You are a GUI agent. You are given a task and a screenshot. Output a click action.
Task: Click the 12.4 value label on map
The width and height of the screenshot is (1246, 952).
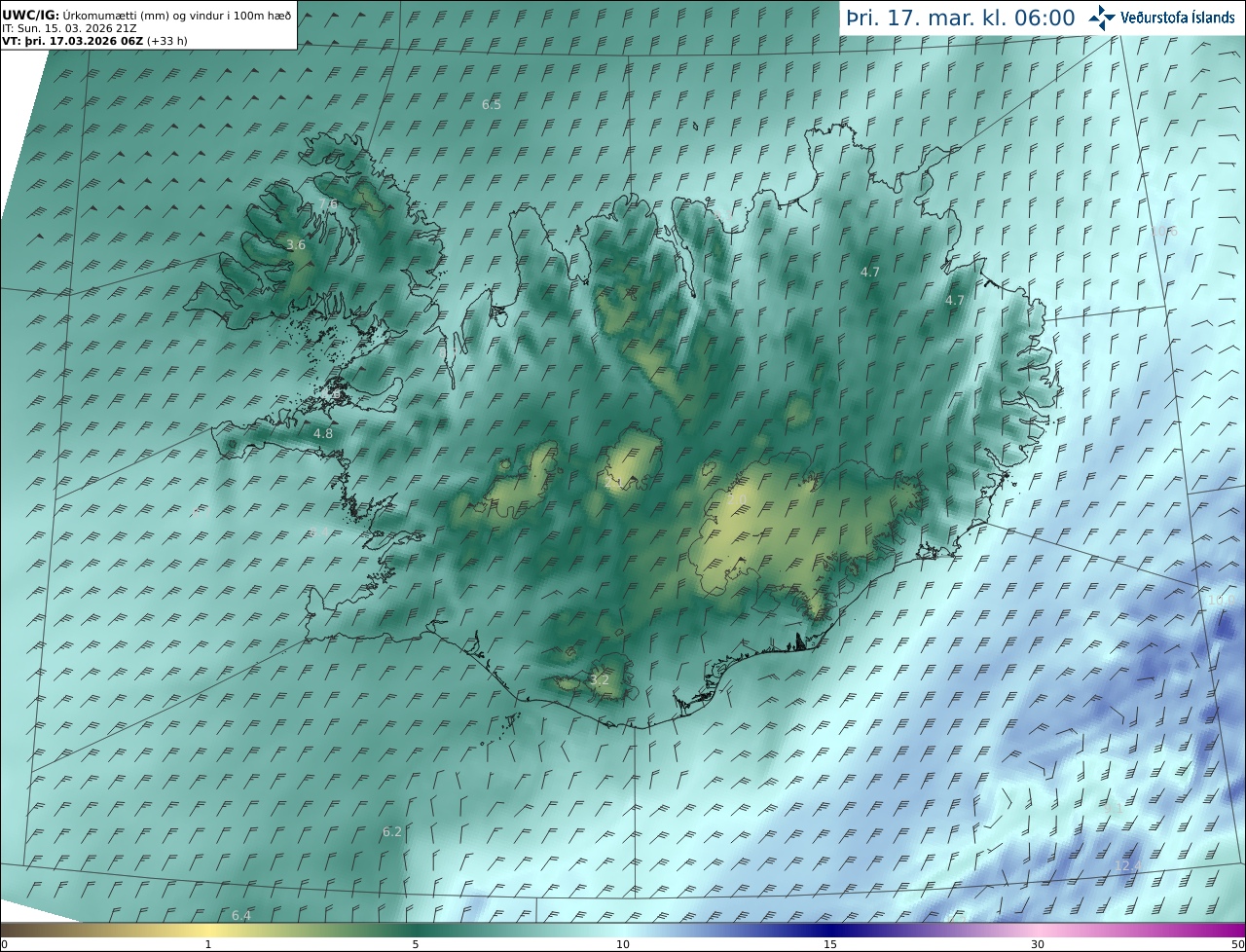[1127, 865]
